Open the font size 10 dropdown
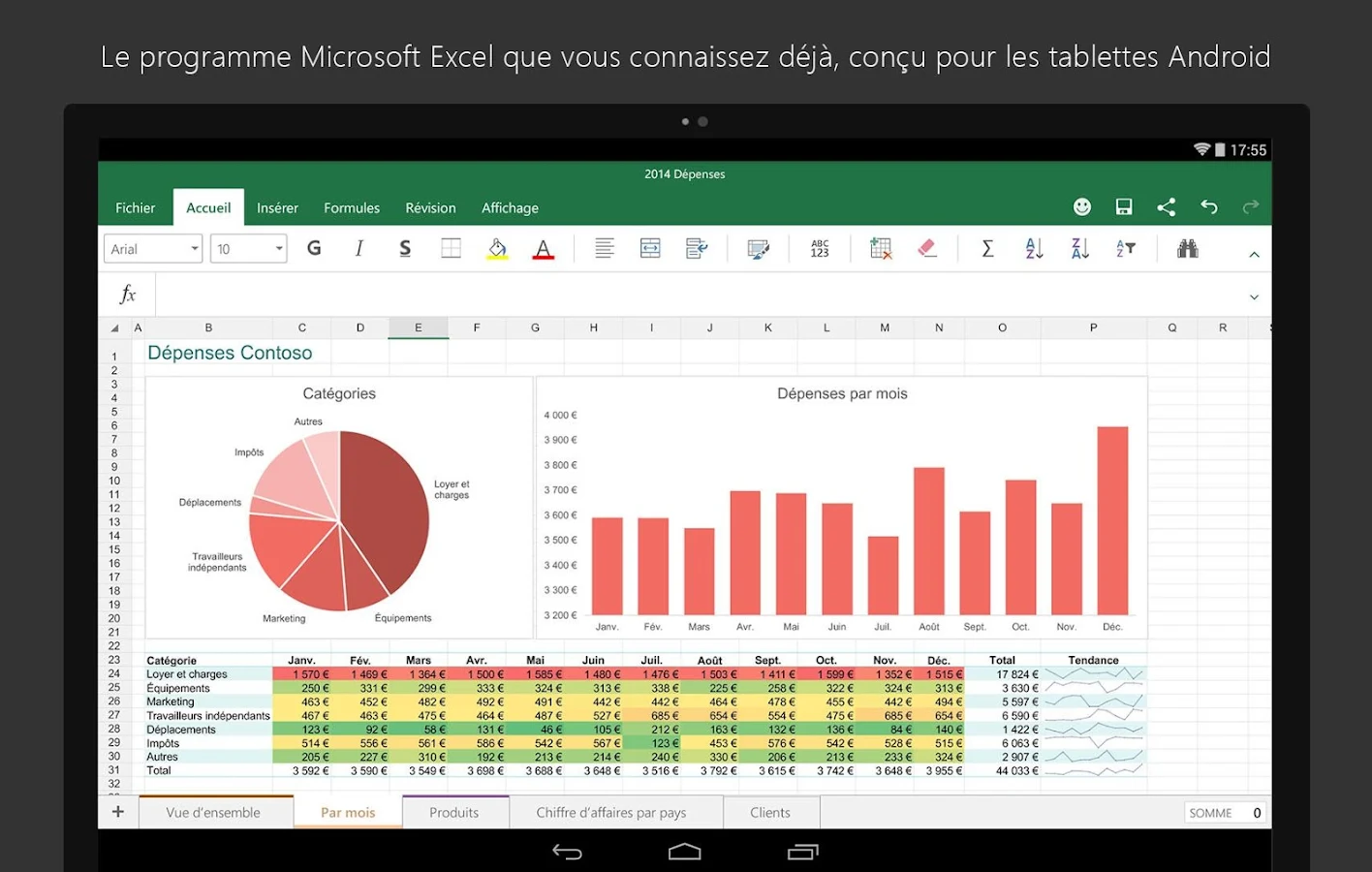 coord(249,249)
